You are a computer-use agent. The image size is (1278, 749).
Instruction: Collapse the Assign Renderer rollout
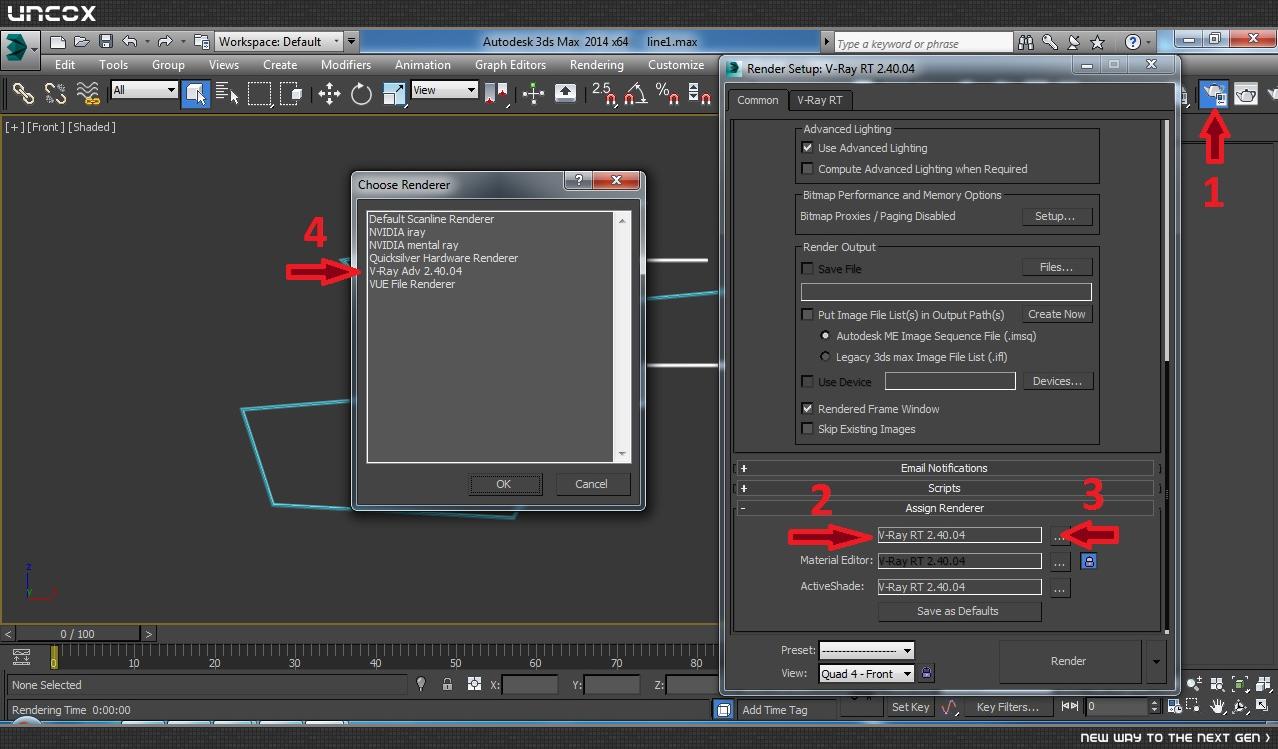coord(945,508)
